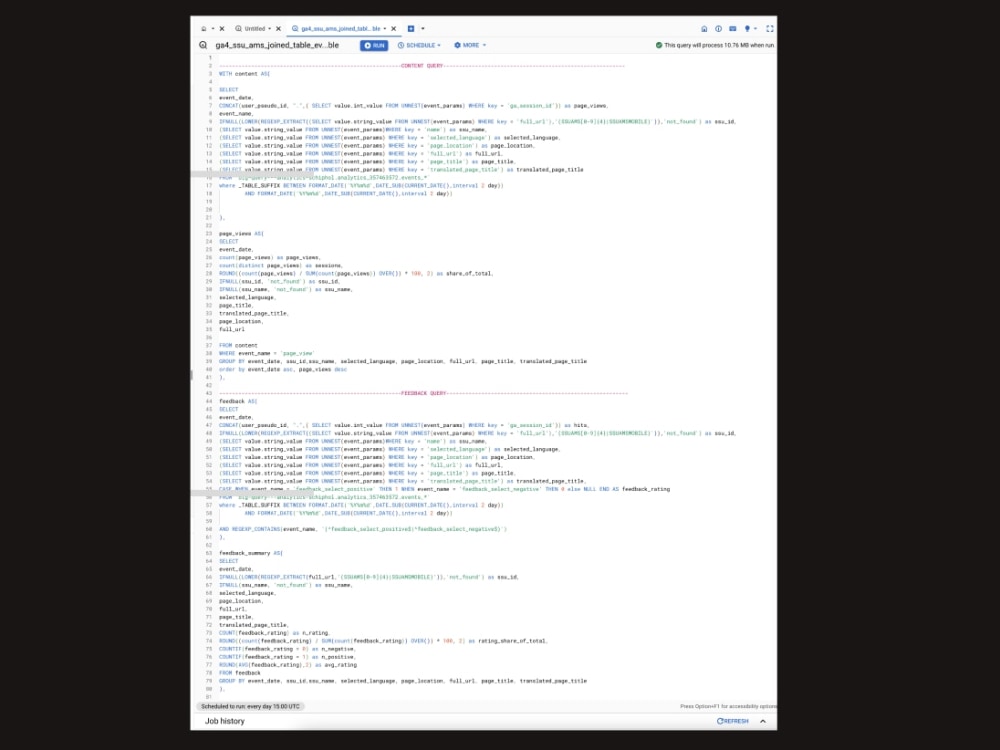Click the home icon in the top bar
This screenshot has width=1000, height=750.
coord(705,29)
